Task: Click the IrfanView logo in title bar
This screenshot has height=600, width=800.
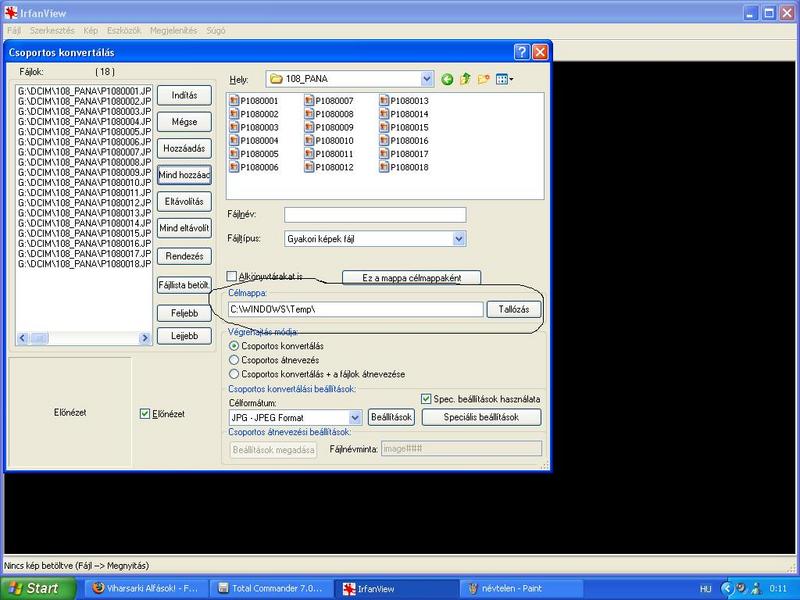Action: click(11, 12)
